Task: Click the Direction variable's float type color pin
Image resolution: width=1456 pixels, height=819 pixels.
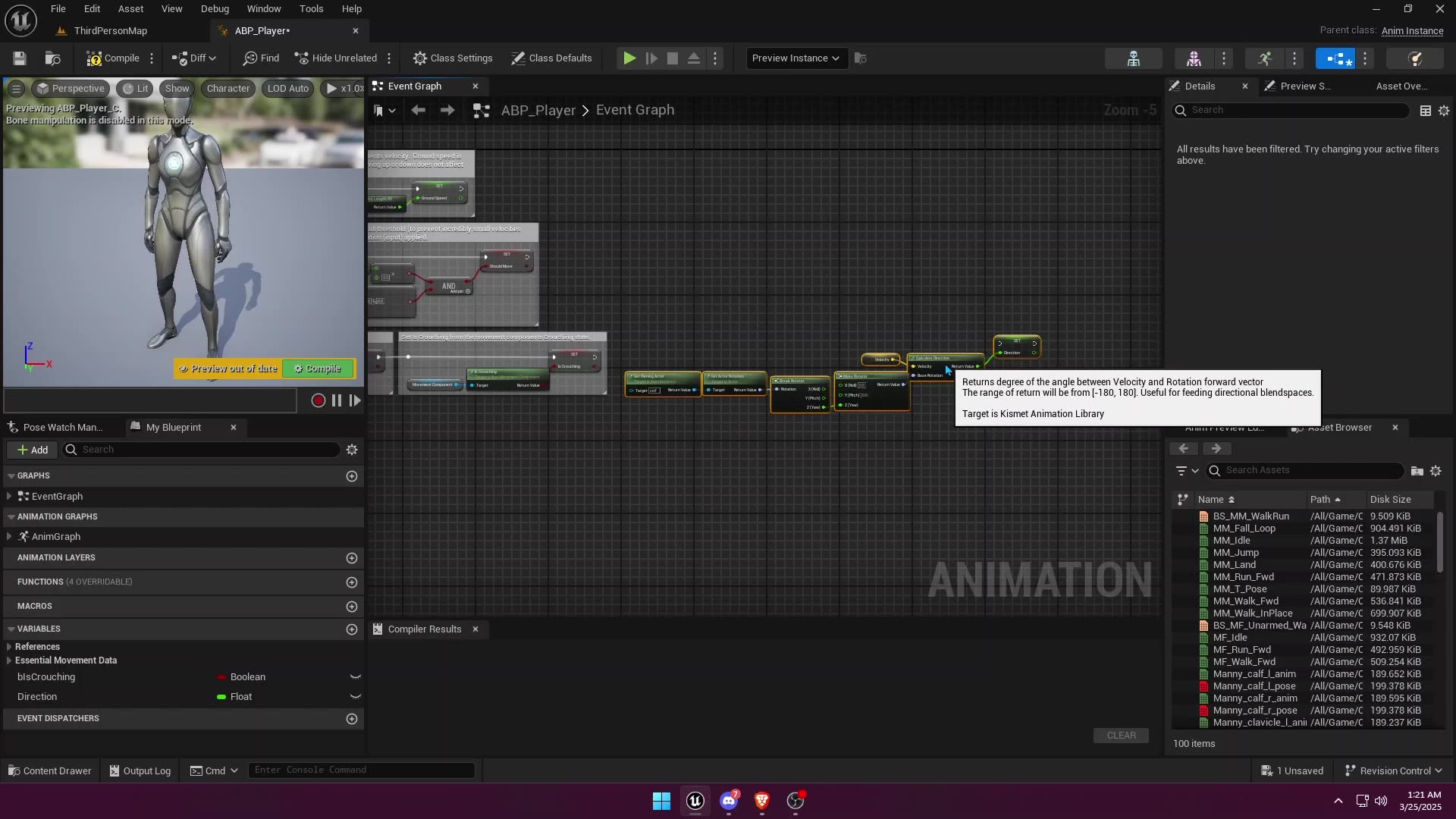Action: pyautogui.click(x=221, y=696)
